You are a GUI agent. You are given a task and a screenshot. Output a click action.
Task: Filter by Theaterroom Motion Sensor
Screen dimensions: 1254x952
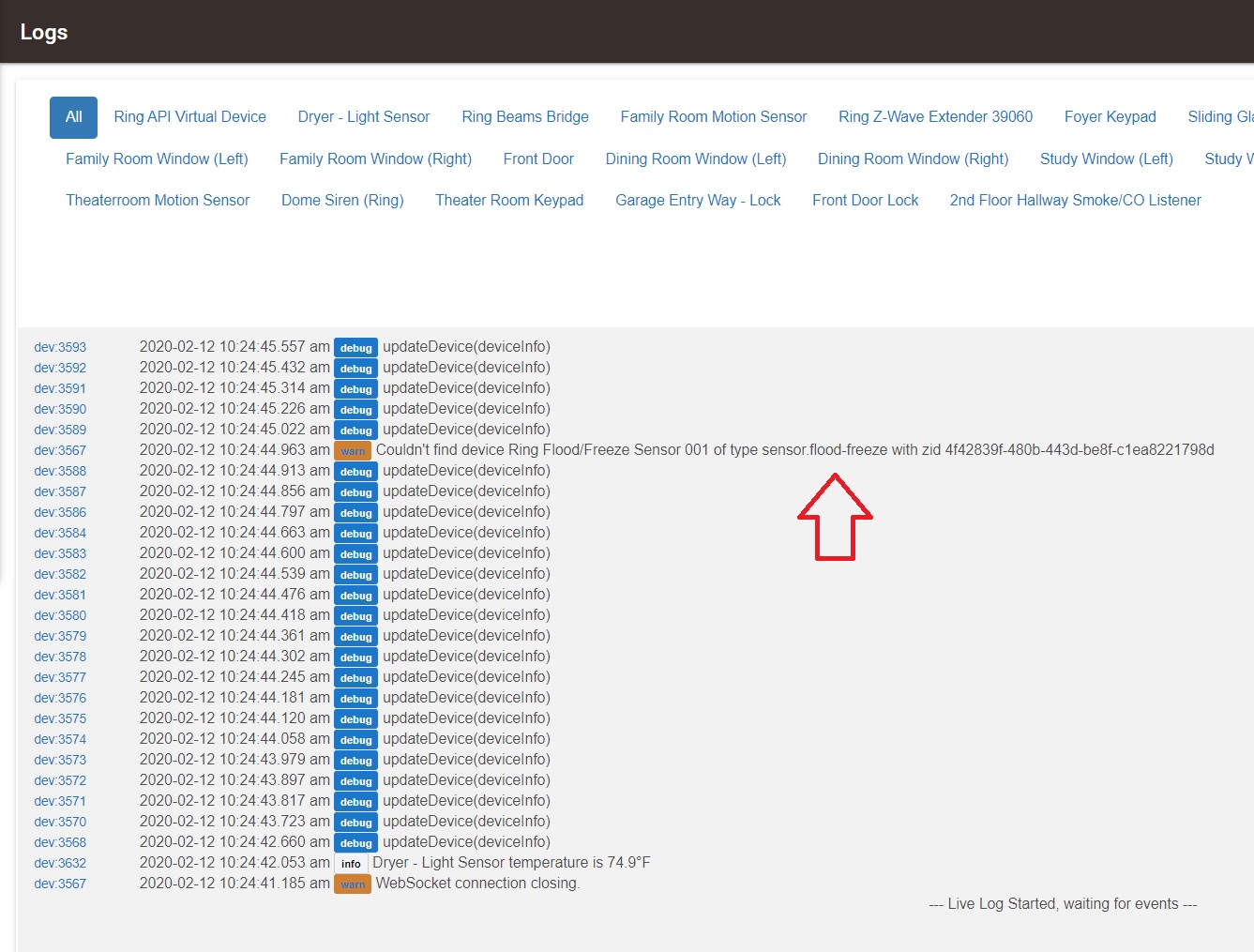click(158, 201)
